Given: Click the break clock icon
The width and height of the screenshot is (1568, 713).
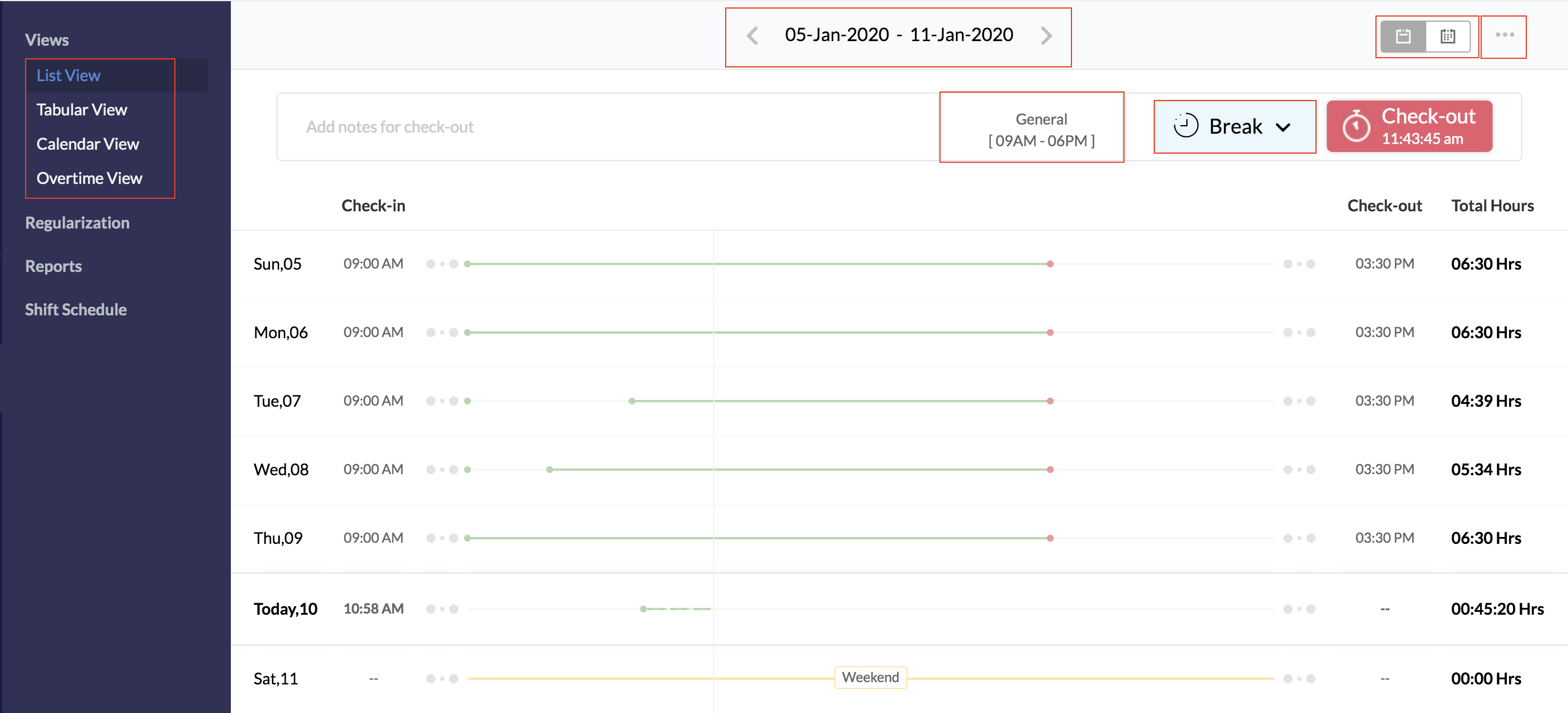Looking at the screenshot, I should pos(1185,126).
